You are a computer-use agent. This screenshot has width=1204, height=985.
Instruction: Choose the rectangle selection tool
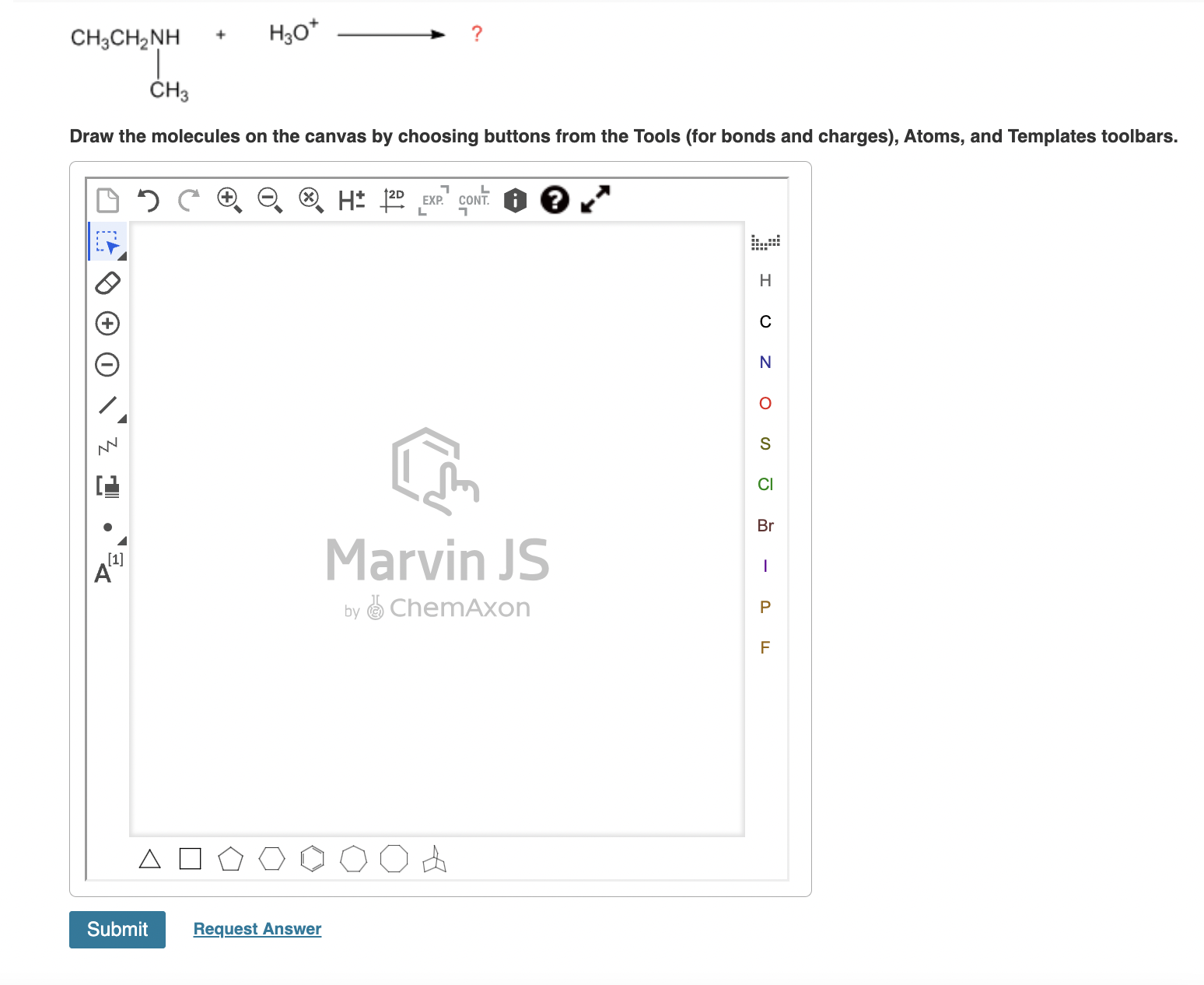[x=107, y=242]
